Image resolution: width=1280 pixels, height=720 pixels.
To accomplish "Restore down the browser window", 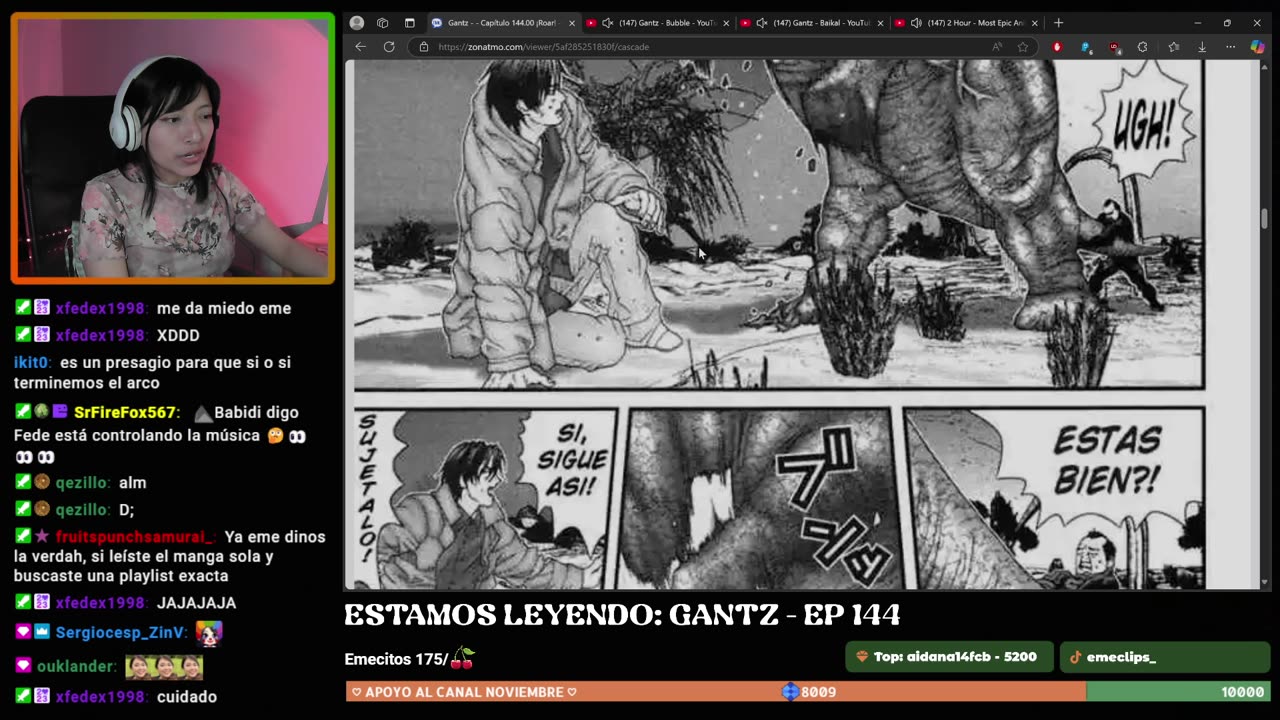I will pyautogui.click(x=1227, y=23).
